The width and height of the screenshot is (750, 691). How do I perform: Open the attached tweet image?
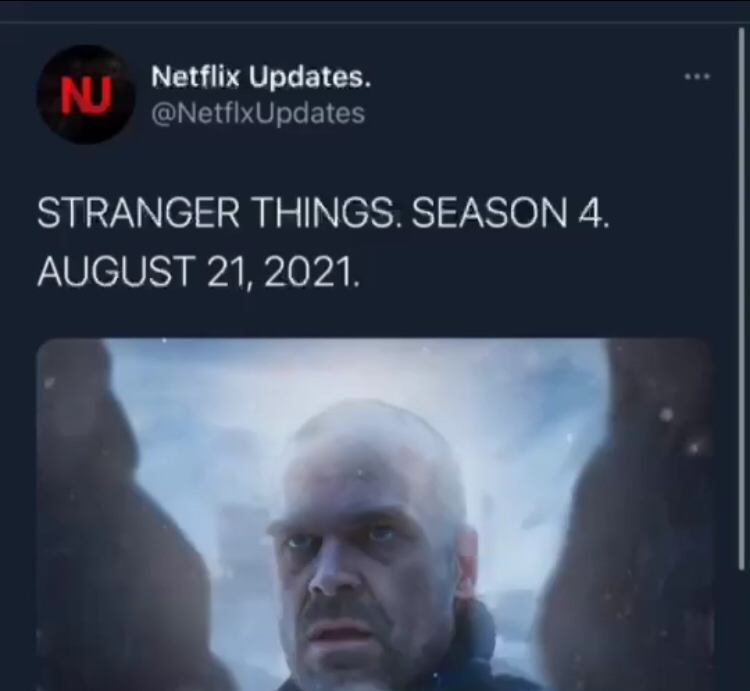tap(375, 515)
